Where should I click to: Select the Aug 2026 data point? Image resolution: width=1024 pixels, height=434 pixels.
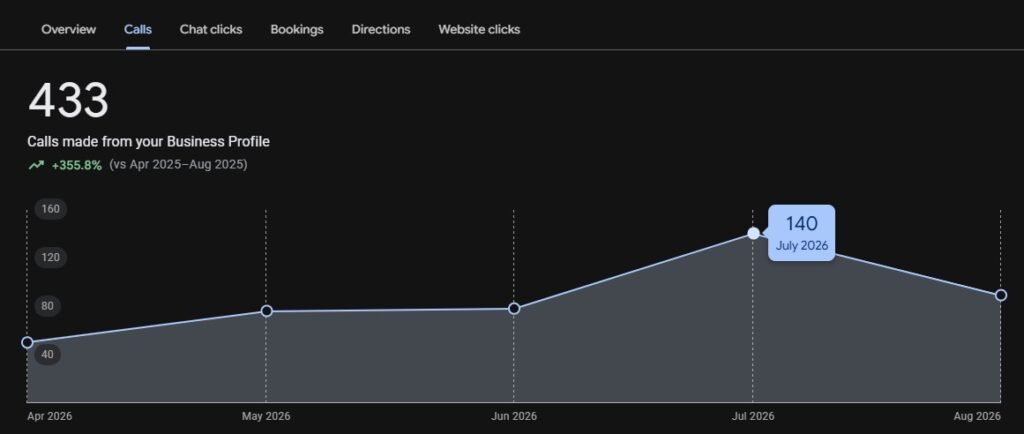tap(1000, 295)
